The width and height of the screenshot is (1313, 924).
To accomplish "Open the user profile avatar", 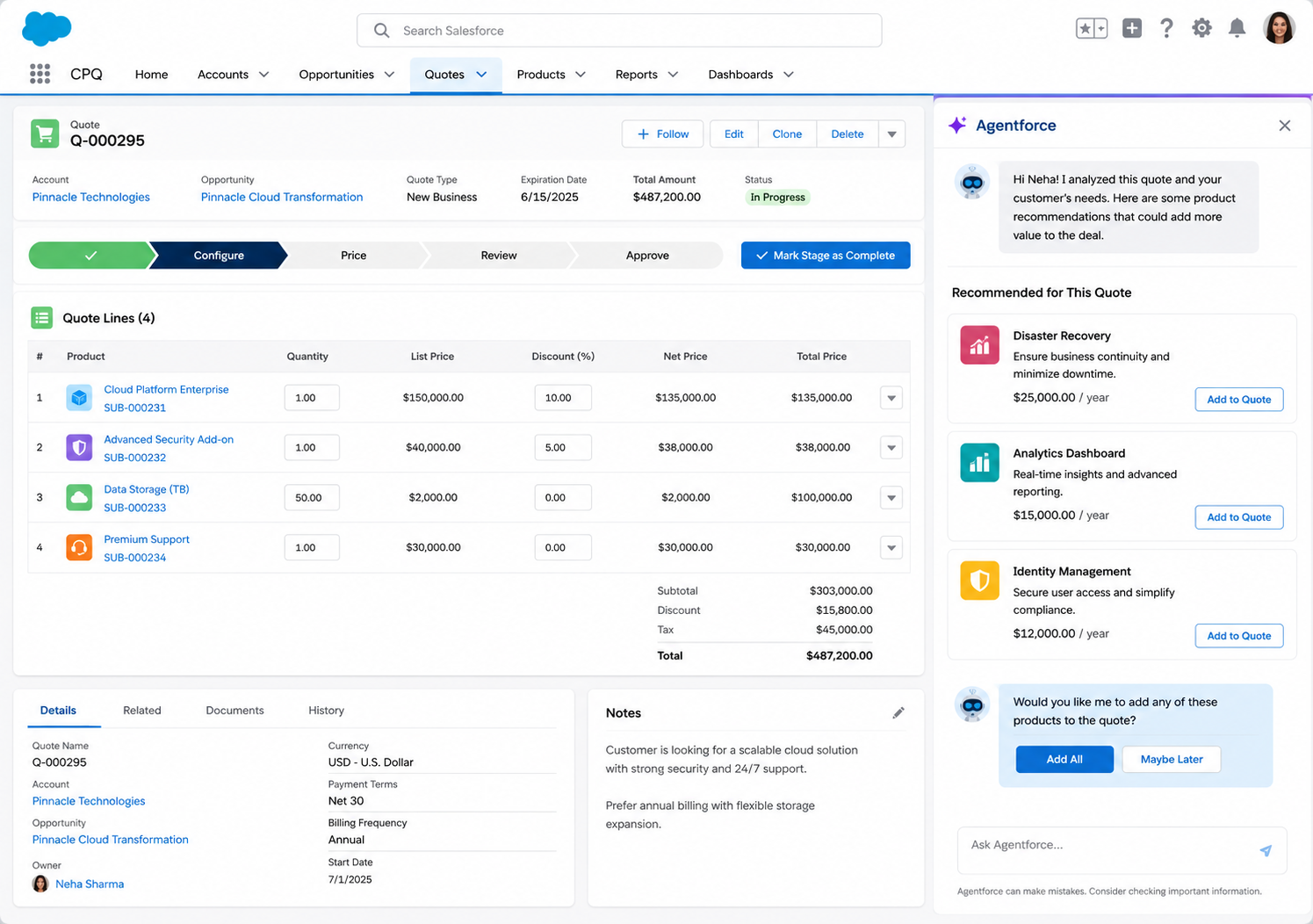I will point(1279,28).
